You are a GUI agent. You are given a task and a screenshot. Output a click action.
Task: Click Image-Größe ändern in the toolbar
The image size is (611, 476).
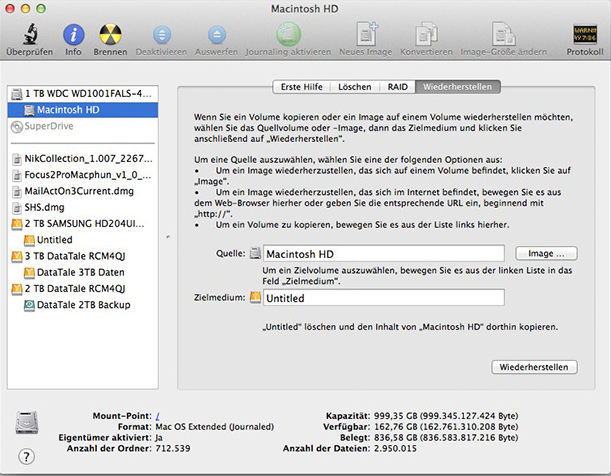click(495, 34)
